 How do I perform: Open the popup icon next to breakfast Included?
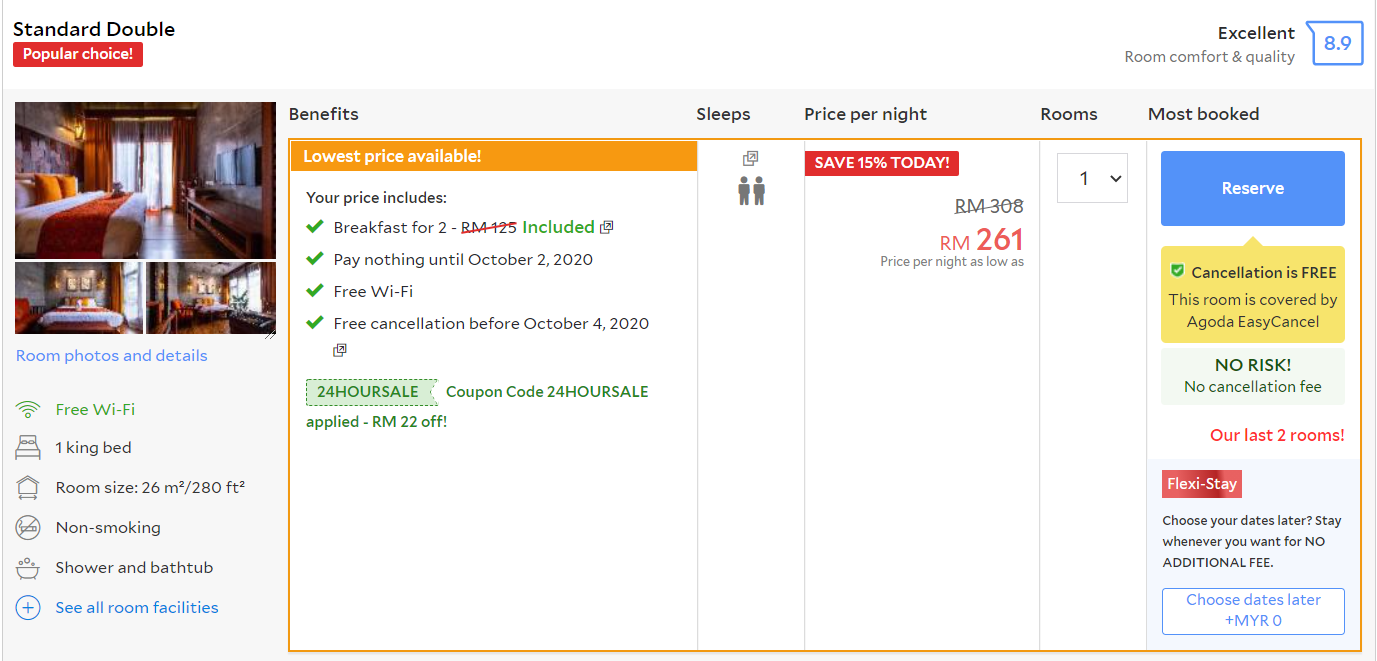coord(606,227)
